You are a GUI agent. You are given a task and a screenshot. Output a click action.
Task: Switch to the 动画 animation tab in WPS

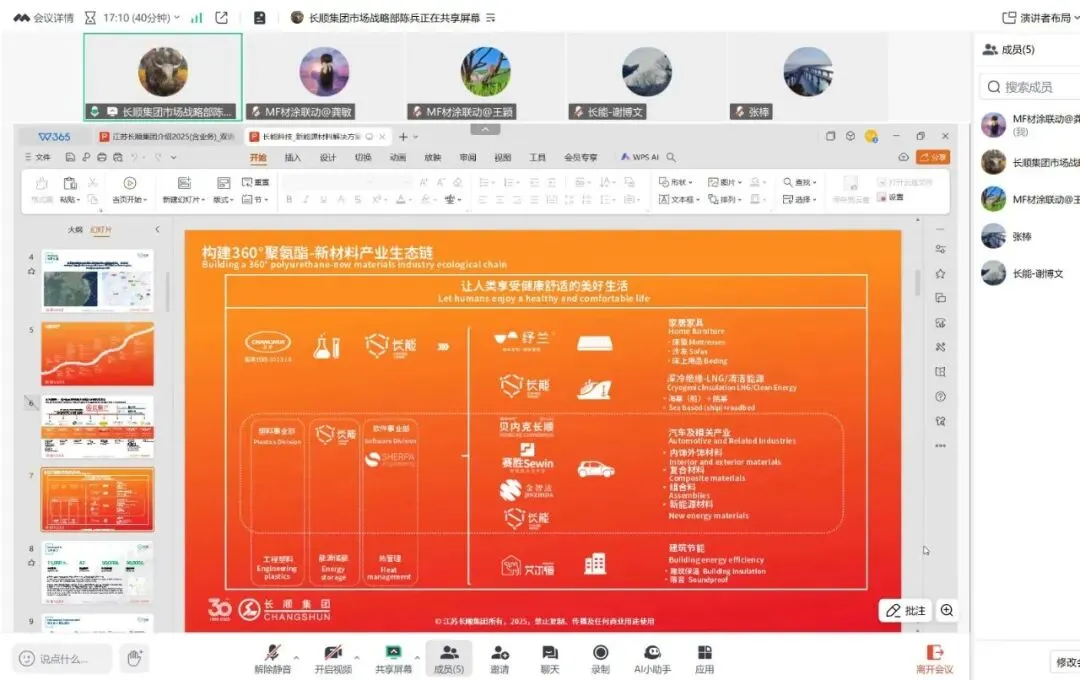pyautogui.click(x=398, y=158)
